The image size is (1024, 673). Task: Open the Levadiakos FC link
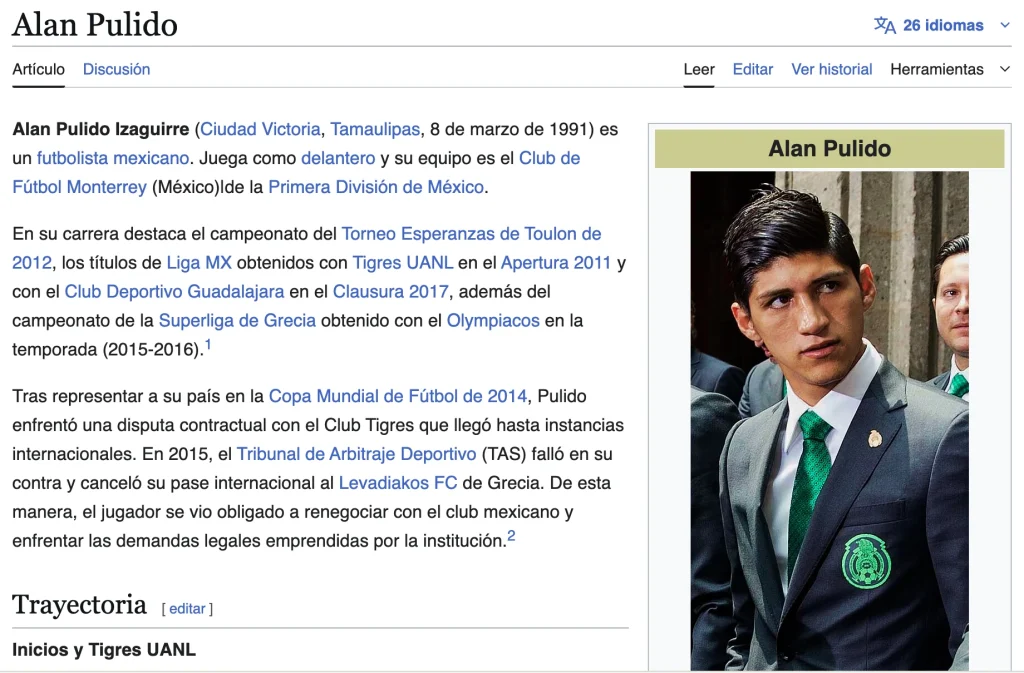[x=398, y=483]
